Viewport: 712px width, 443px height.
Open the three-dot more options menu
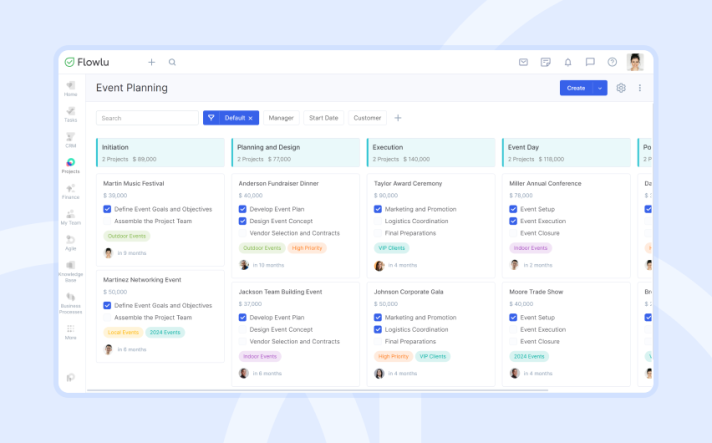[x=640, y=88]
